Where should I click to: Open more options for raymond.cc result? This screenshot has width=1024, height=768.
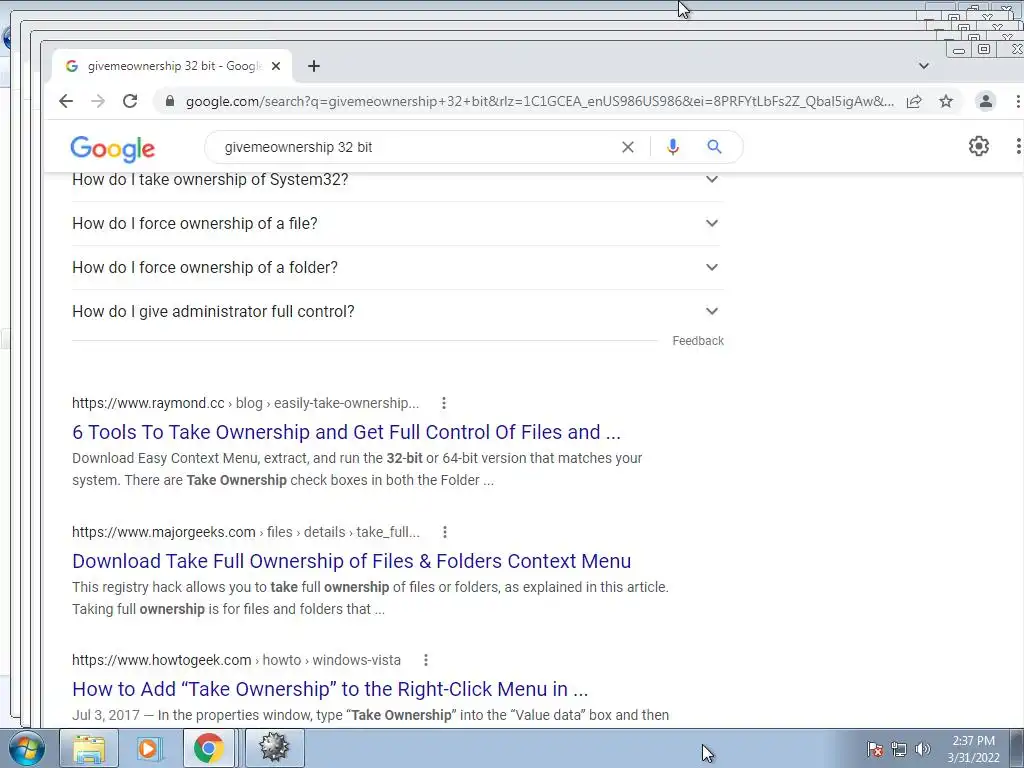tap(443, 403)
